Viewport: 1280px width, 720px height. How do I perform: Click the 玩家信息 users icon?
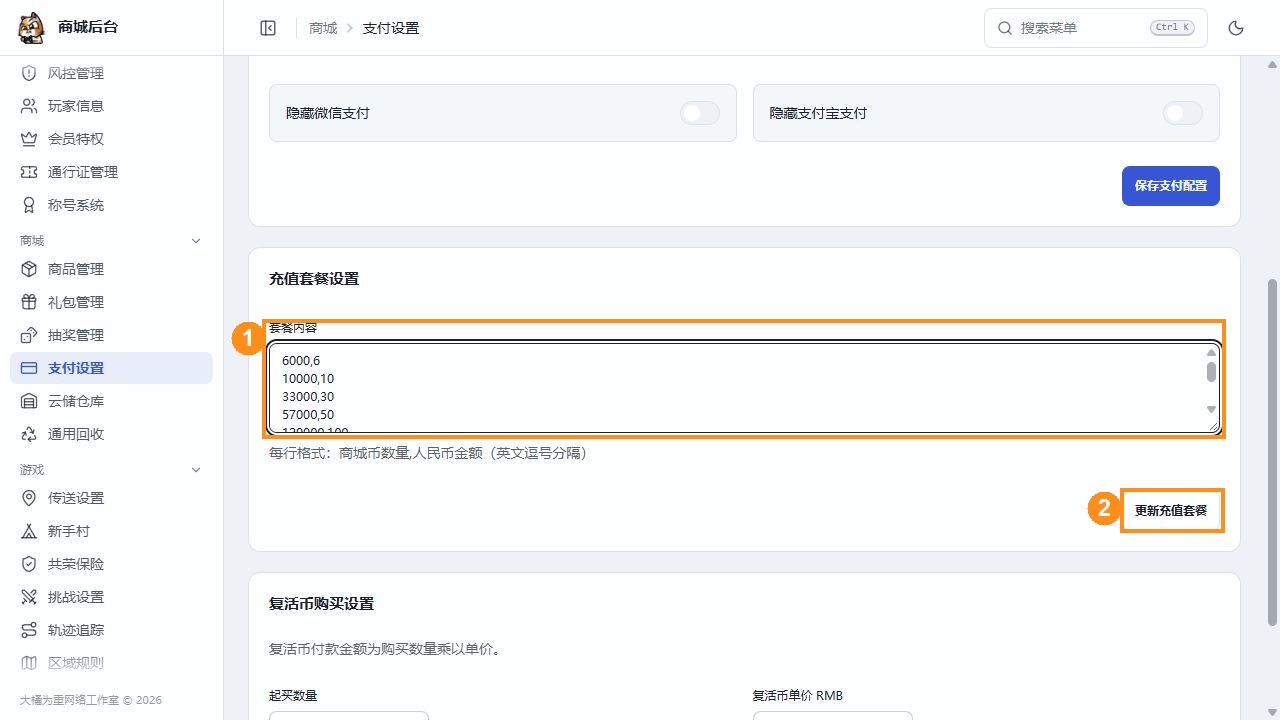point(29,106)
